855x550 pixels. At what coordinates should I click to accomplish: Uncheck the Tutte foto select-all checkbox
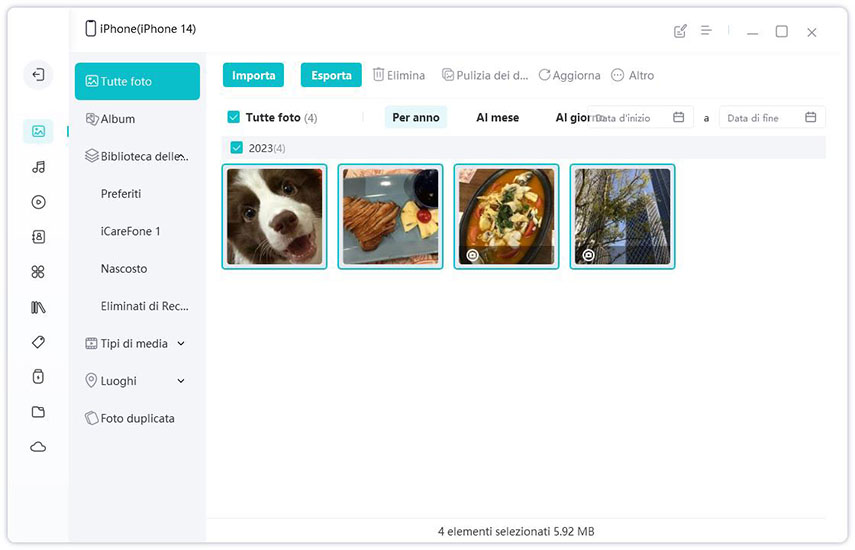click(233, 117)
